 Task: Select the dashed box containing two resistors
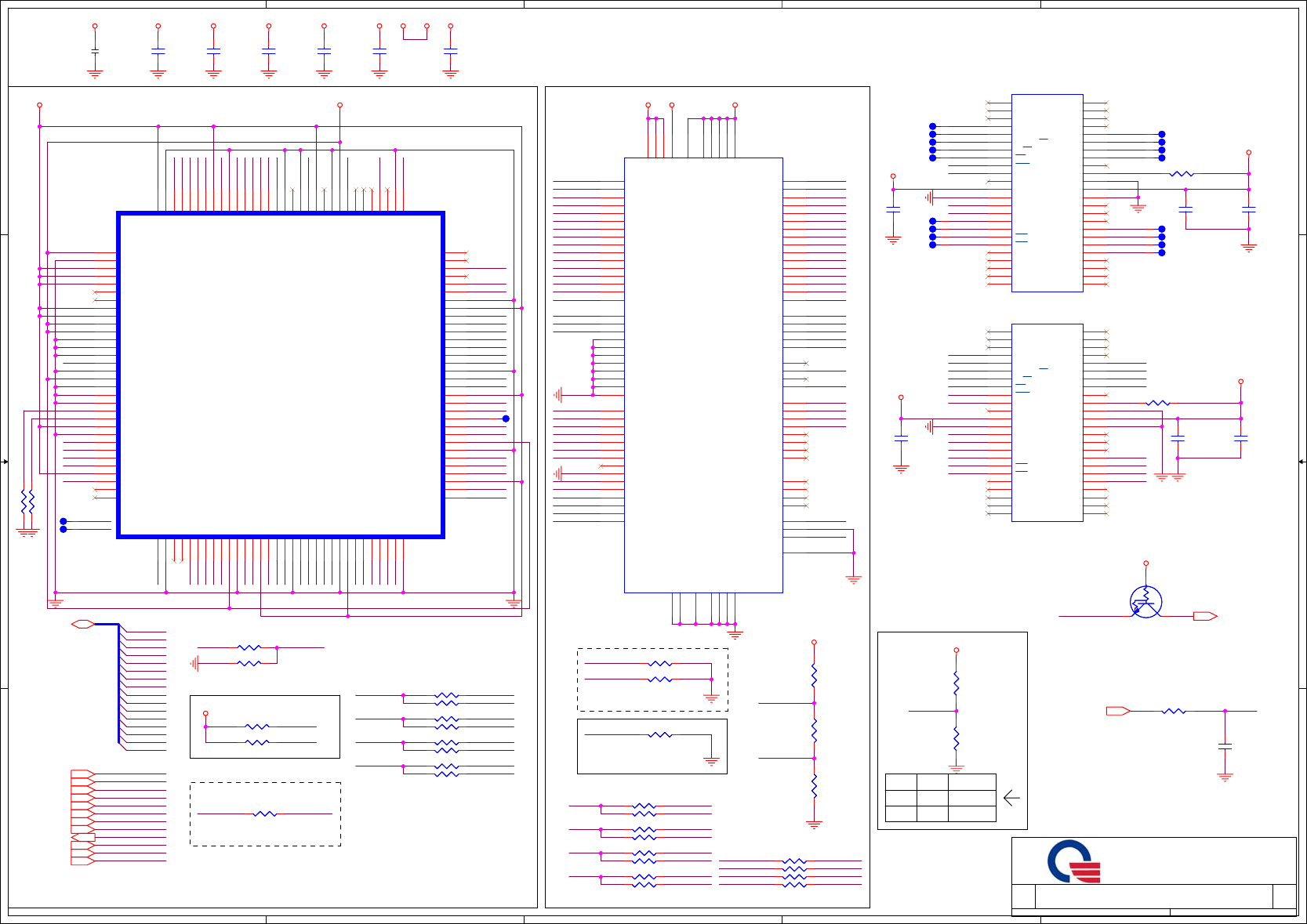pyautogui.click(x=652, y=679)
